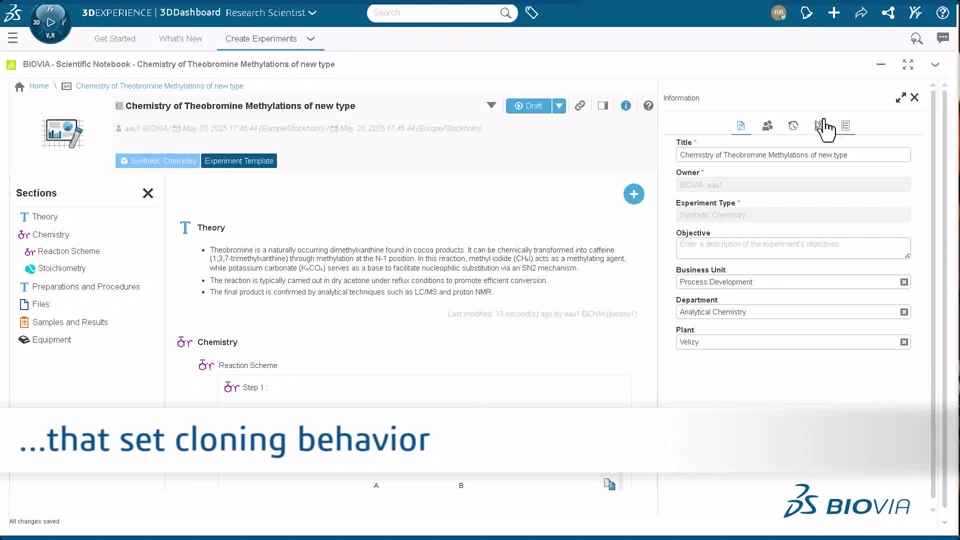Expand the Information panel
960x540 pixels.
(x=901, y=97)
